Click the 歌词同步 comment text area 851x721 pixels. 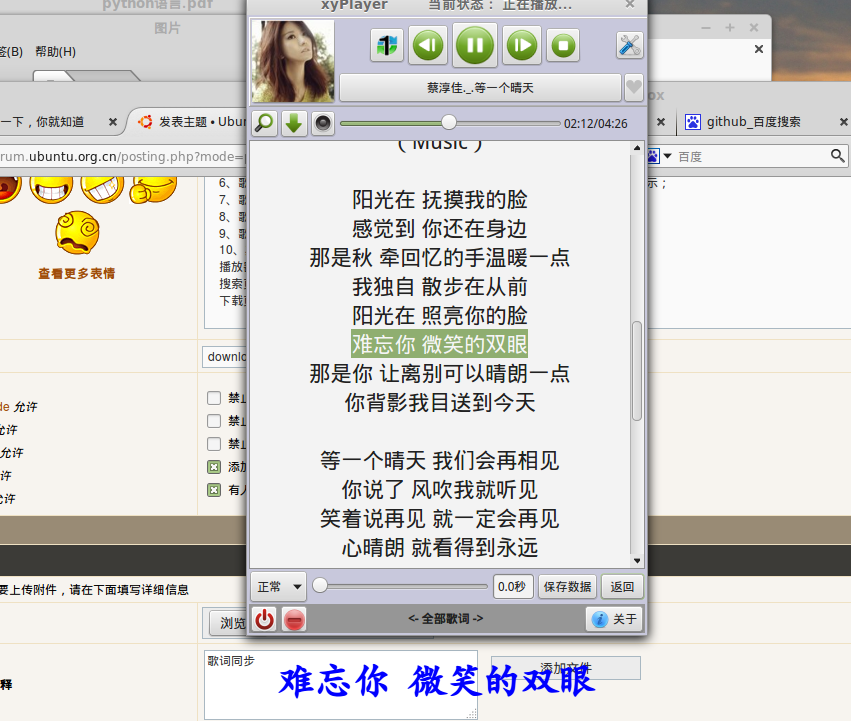tap(341, 685)
